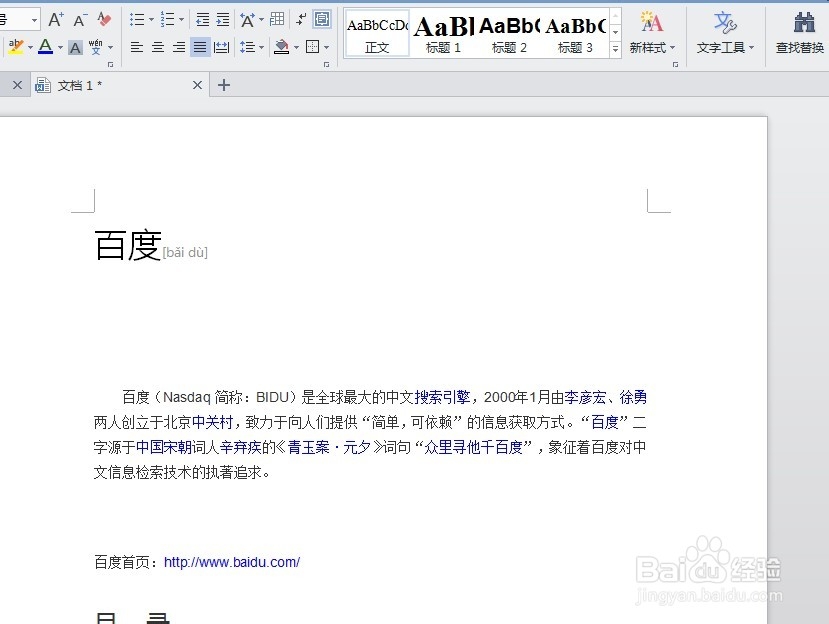Open font color dropdown

pos(60,48)
